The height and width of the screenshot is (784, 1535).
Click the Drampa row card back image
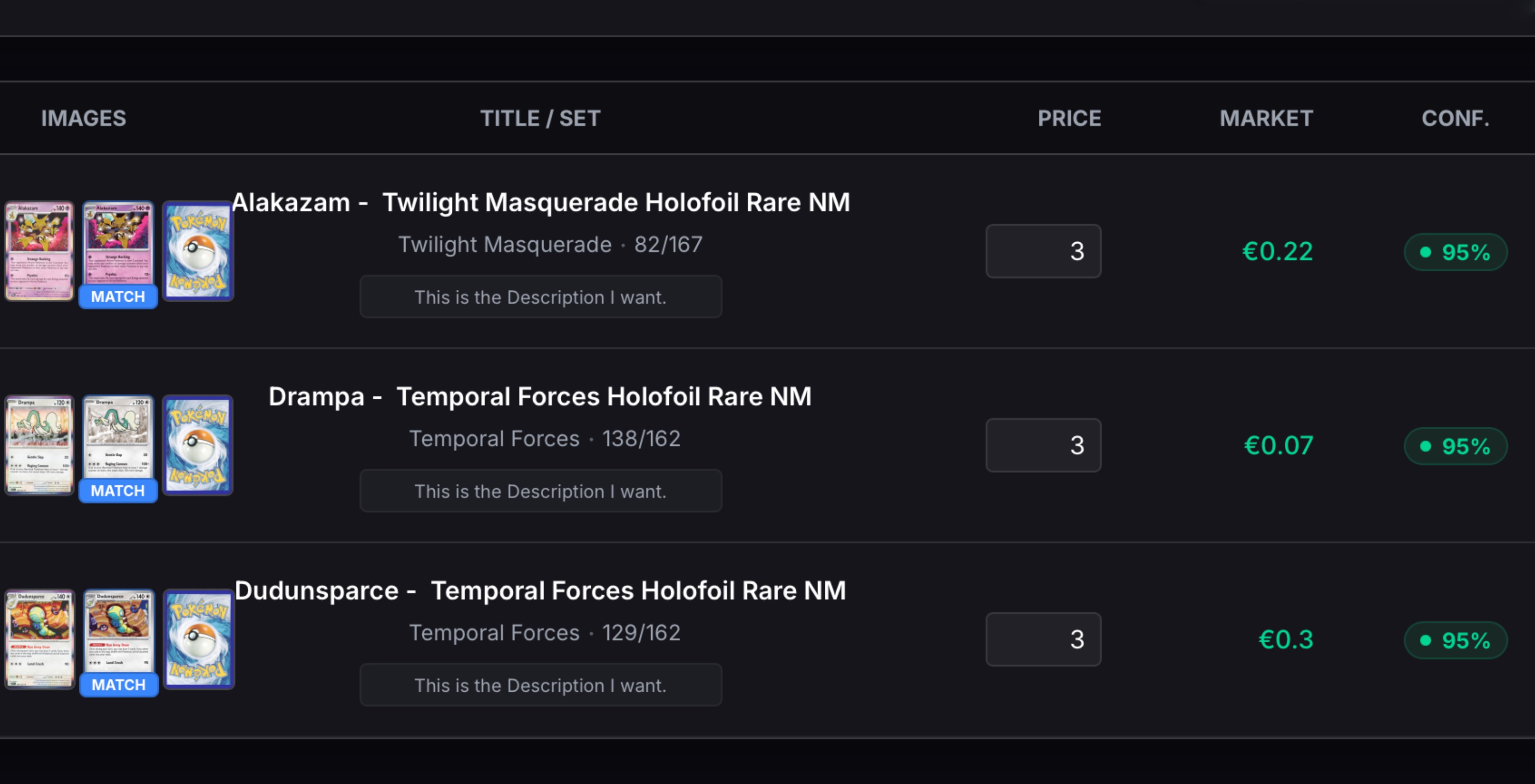tap(198, 444)
